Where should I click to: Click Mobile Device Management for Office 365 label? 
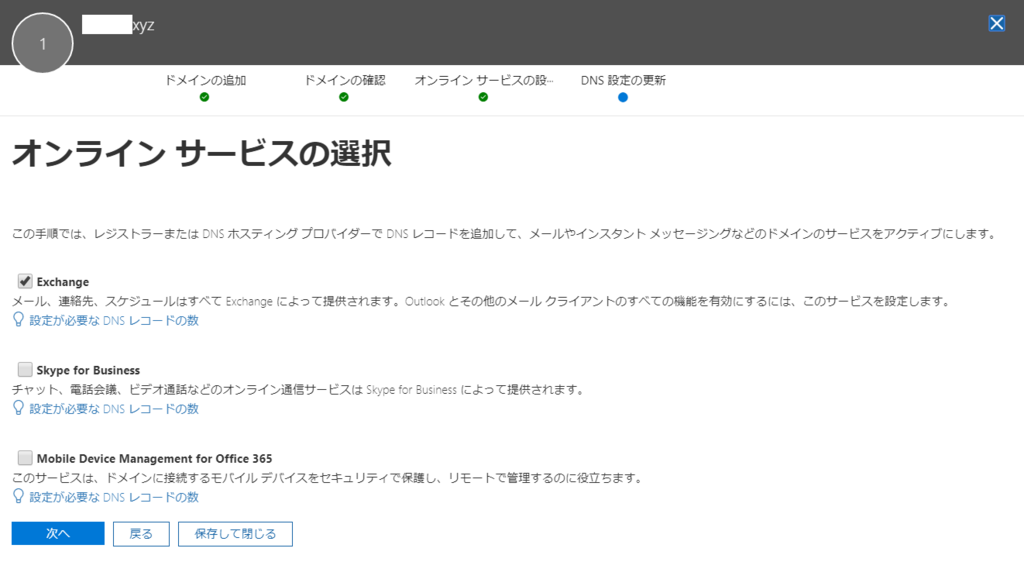coord(154,458)
